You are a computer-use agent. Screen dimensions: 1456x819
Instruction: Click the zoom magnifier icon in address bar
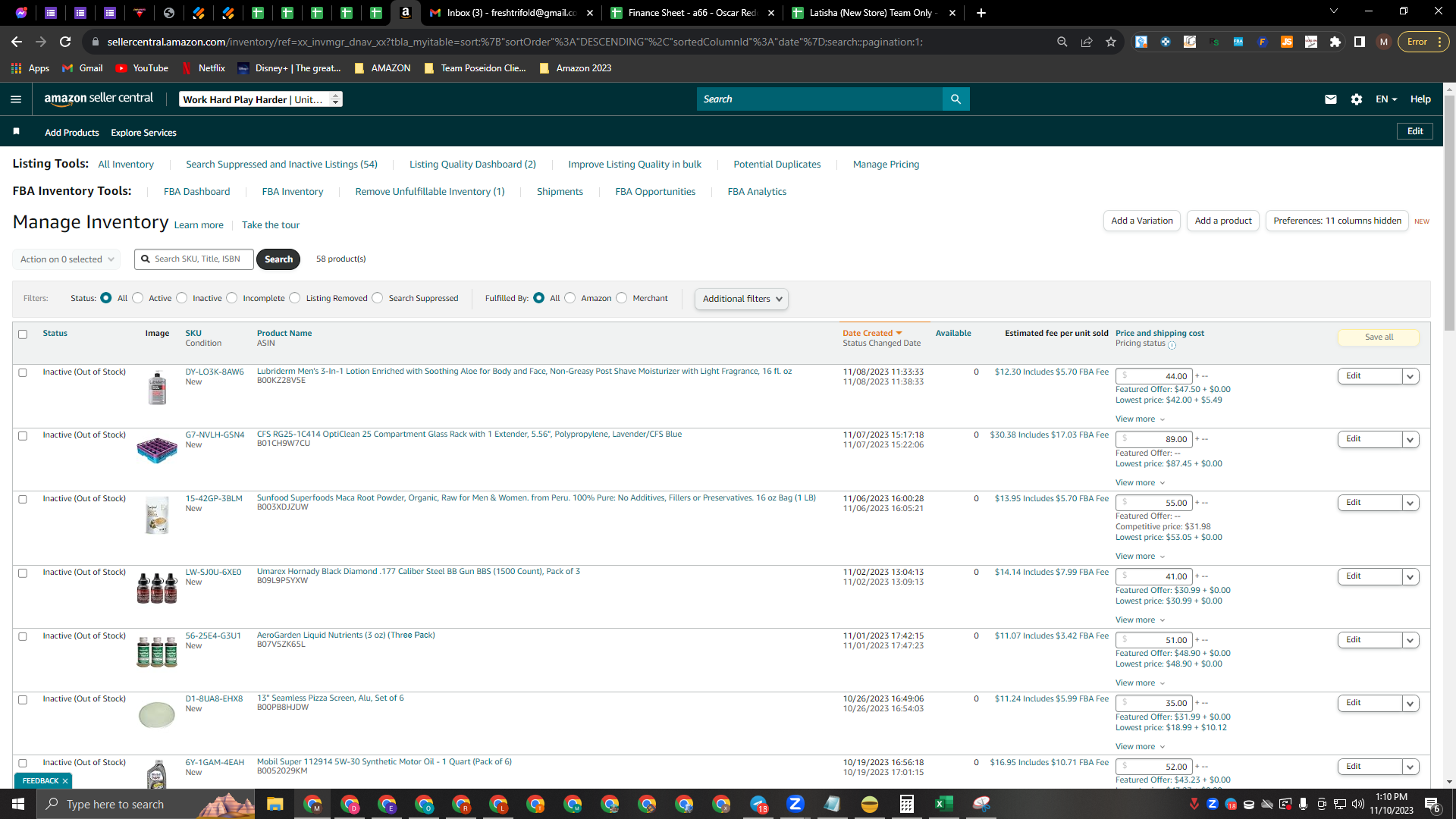pos(1062,42)
